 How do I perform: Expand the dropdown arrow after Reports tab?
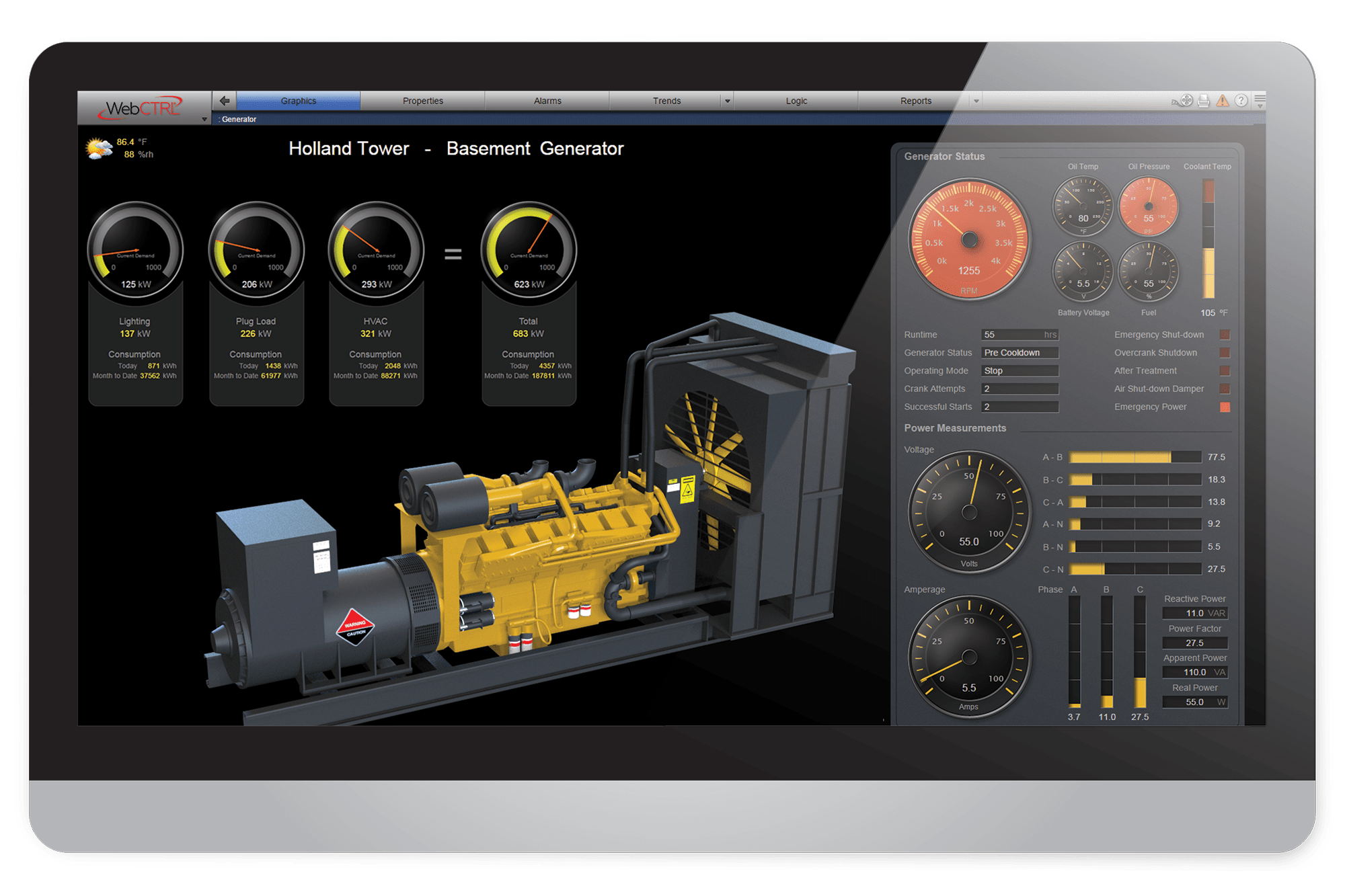(976, 101)
